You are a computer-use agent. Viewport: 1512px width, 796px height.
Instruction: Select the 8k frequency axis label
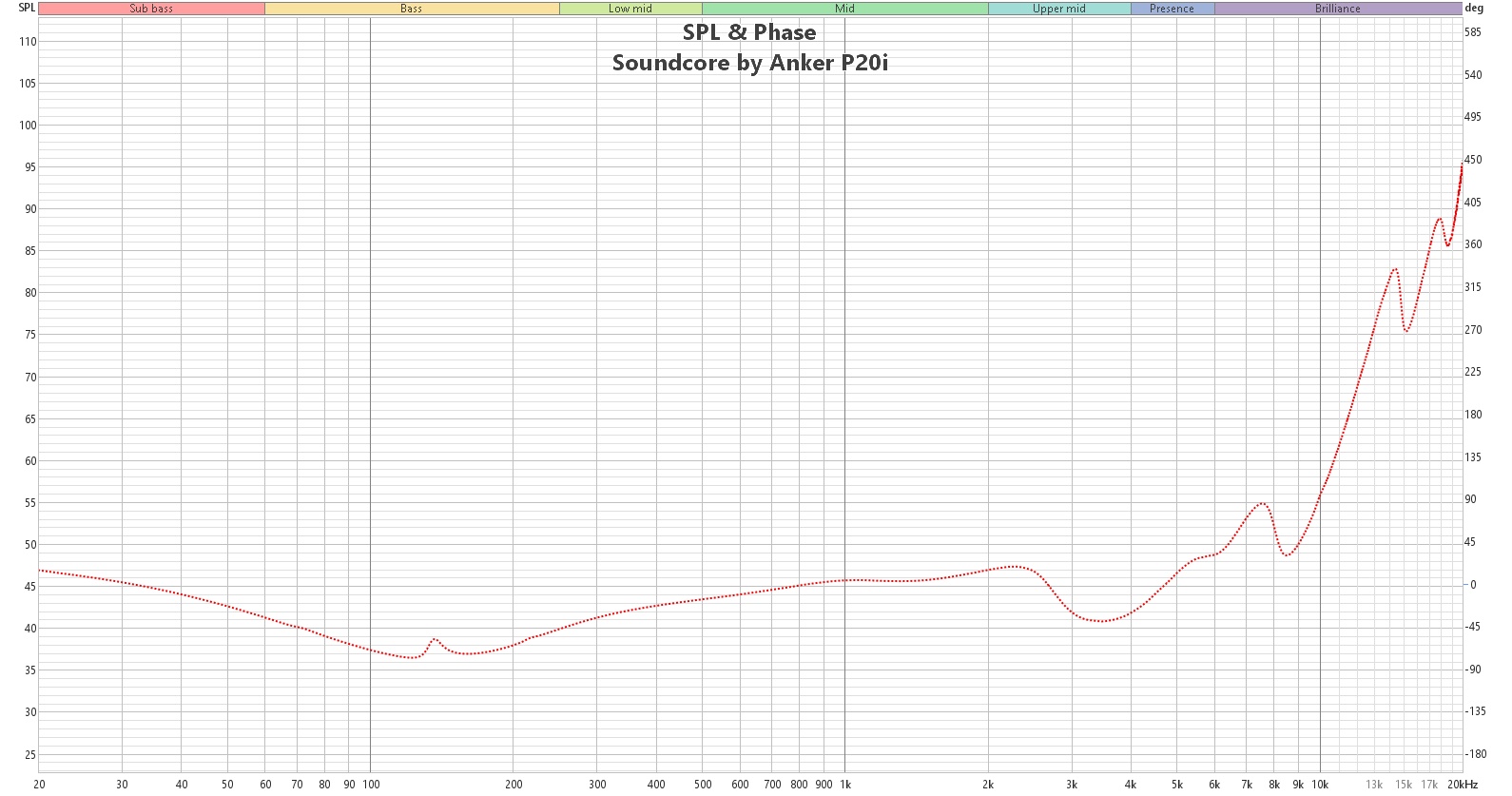[1274, 785]
